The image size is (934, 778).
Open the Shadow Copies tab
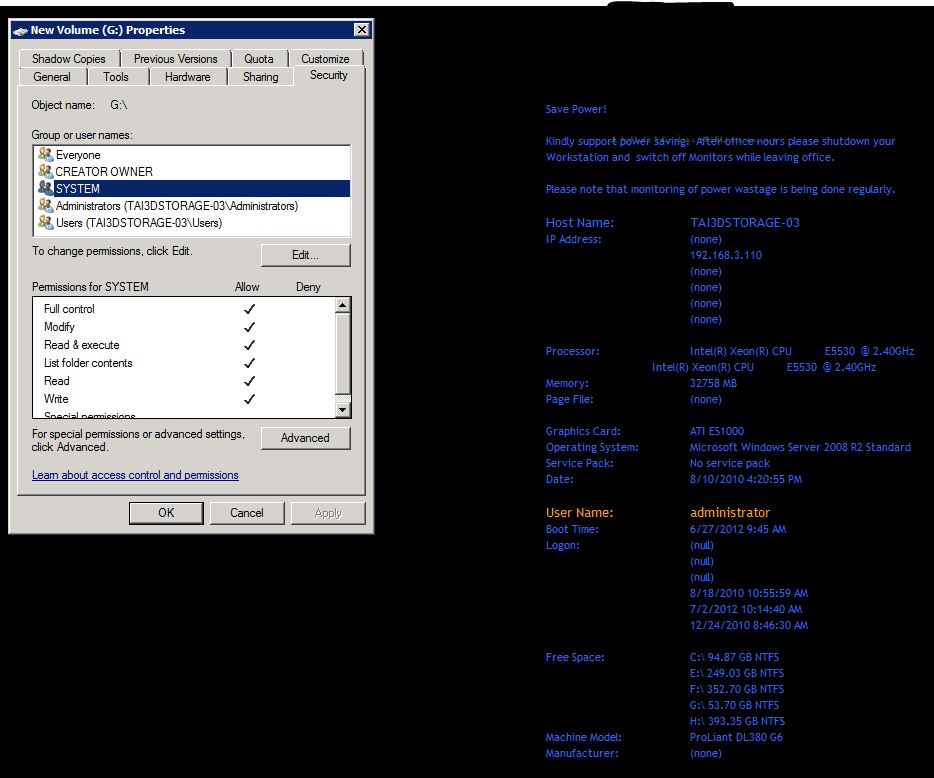pyautogui.click(x=68, y=59)
